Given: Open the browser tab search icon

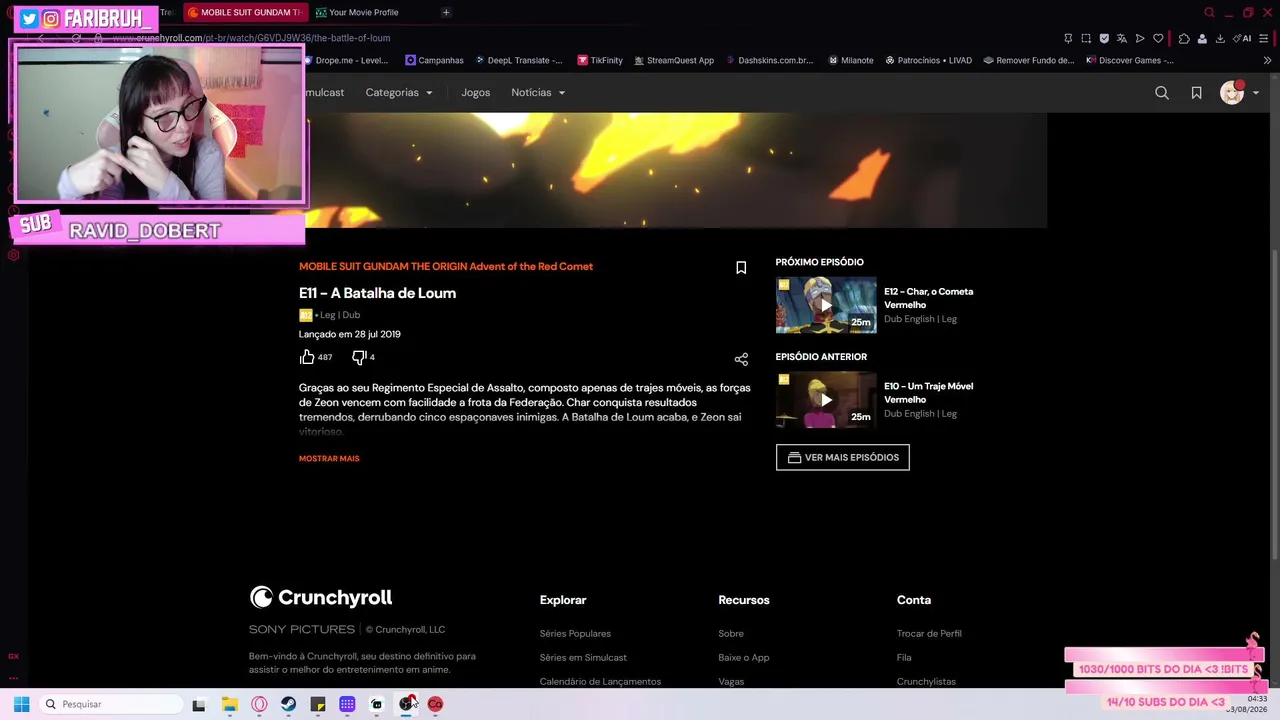Looking at the screenshot, I should (x=1209, y=13).
